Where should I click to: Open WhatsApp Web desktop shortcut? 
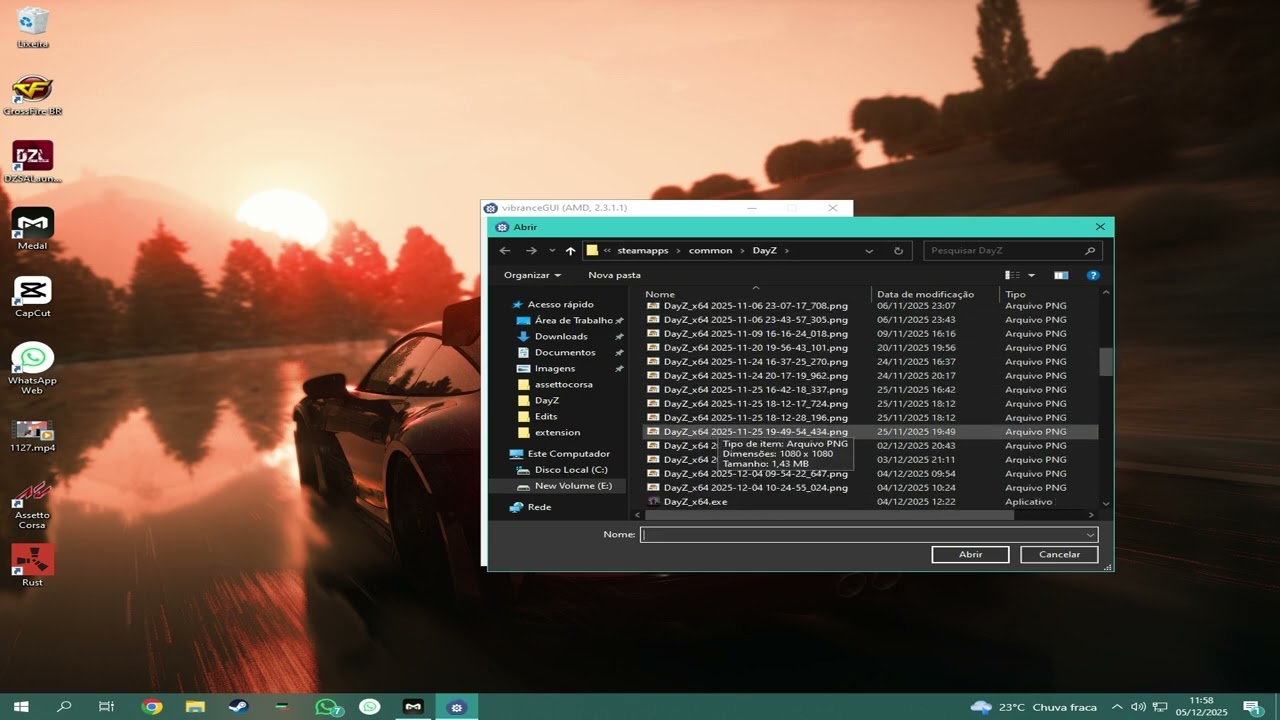pos(32,368)
